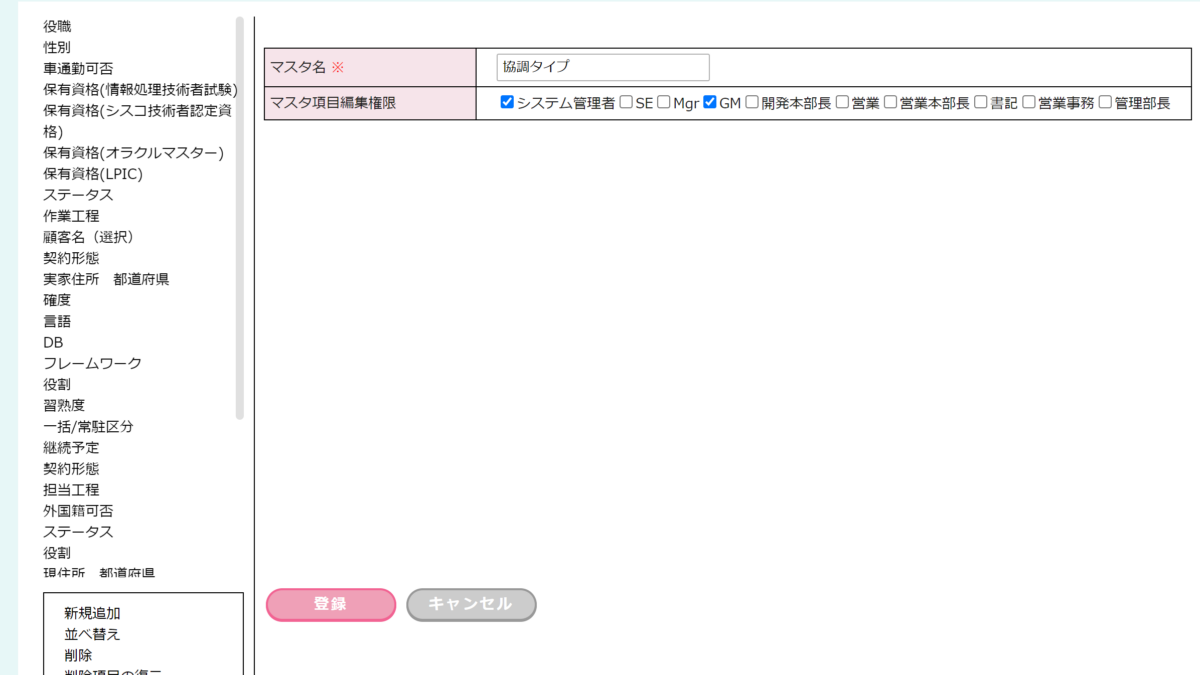Select 外国籍可否 in the master list

(x=78, y=510)
